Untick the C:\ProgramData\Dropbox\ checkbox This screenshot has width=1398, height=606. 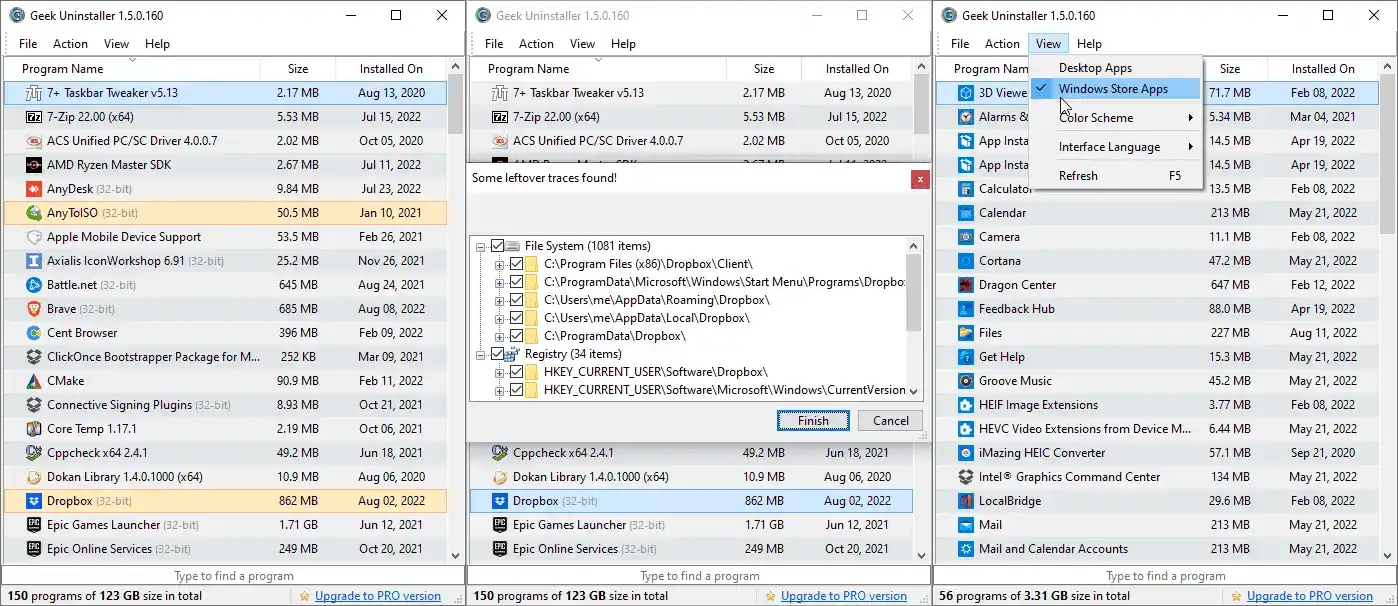click(x=516, y=336)
